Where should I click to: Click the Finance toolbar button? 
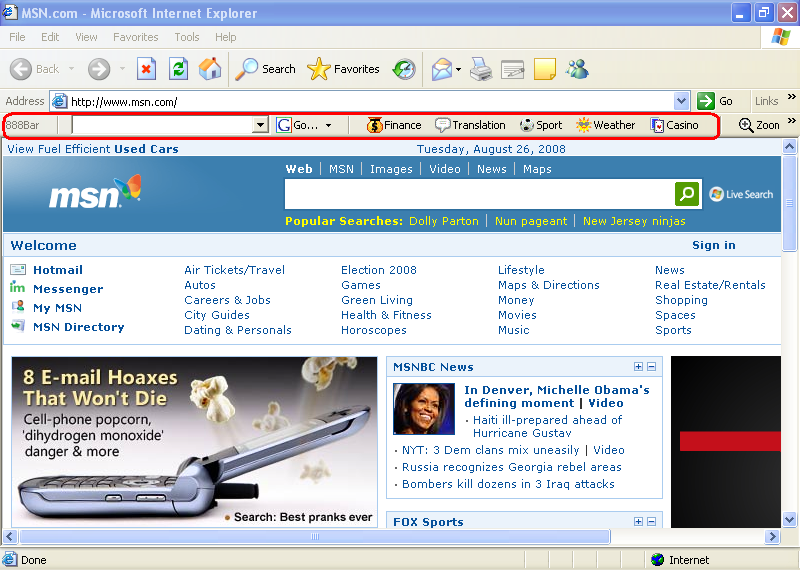394,125
